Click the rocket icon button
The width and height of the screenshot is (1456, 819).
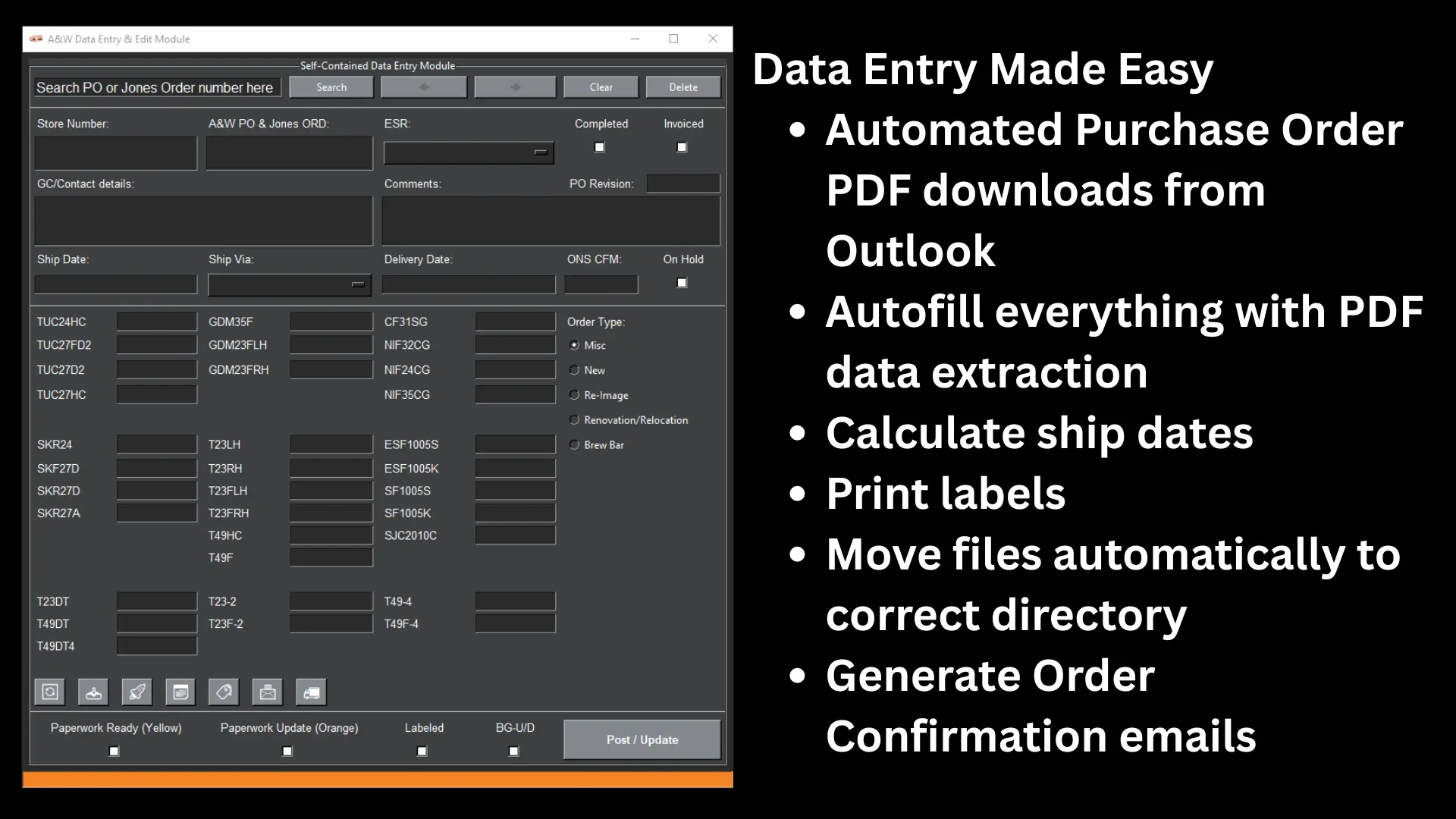pyautogui.click(x=137, y=692)
